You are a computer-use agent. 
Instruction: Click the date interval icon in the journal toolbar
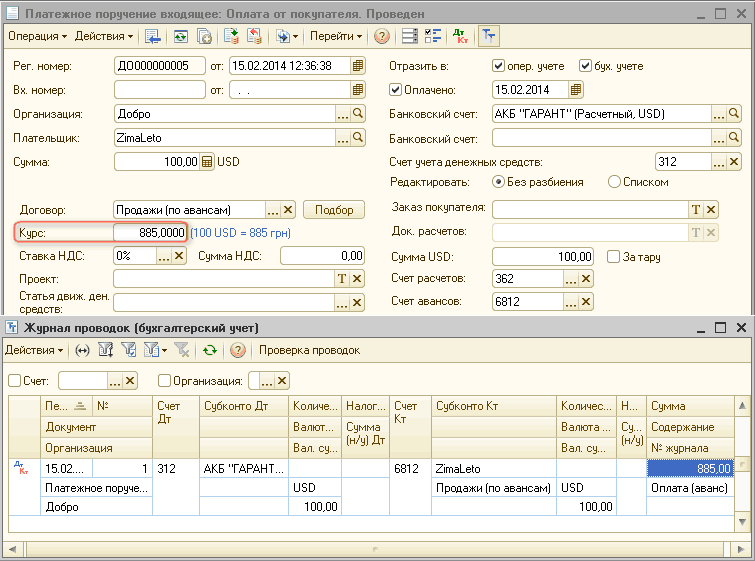coord(83,350)
